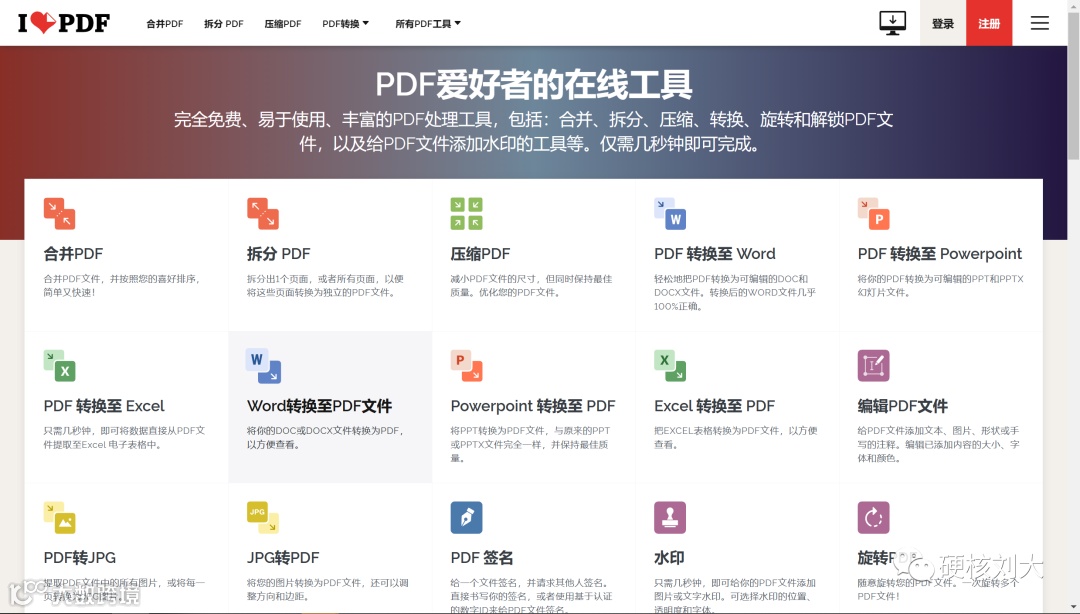Open the 编辑PDF文件 title link

902,406
